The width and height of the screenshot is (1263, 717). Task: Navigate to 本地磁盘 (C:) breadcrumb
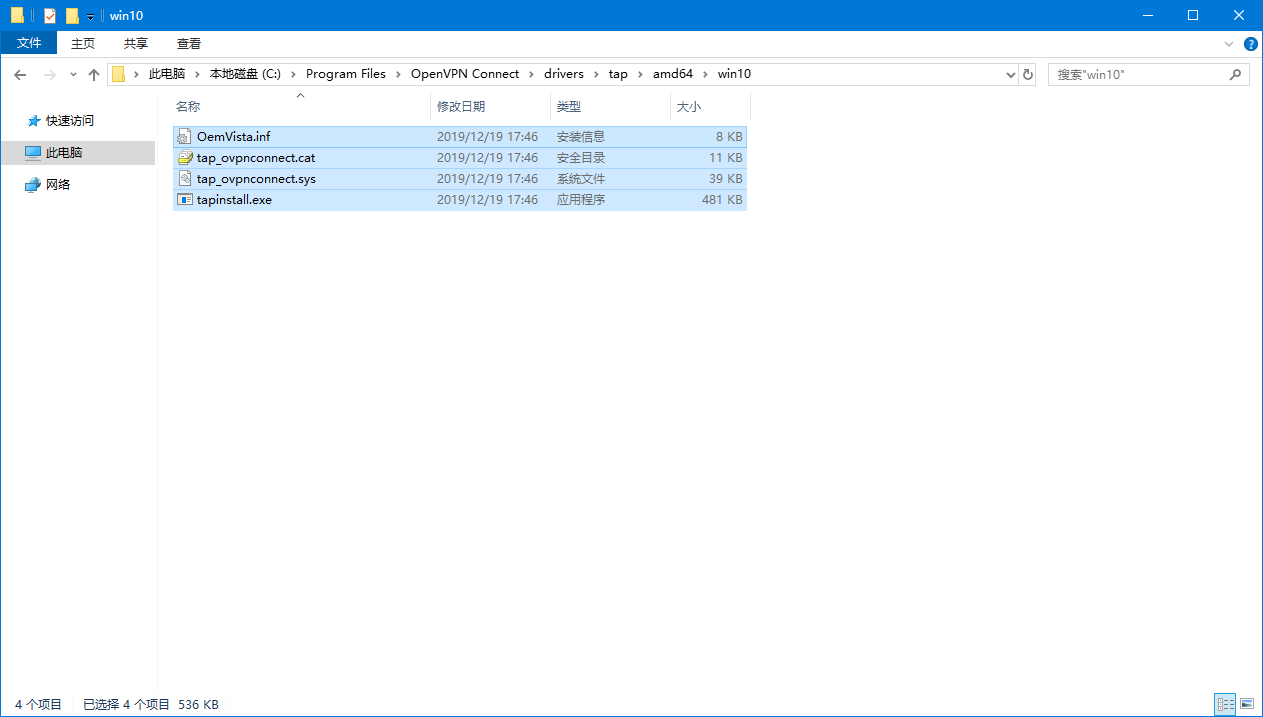pos(245,74)
